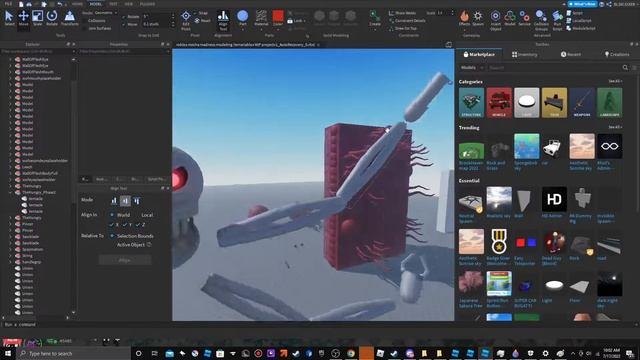Open Collision Groups editor
The height and width of the screenshot is (360, 640).
[541, 20]
